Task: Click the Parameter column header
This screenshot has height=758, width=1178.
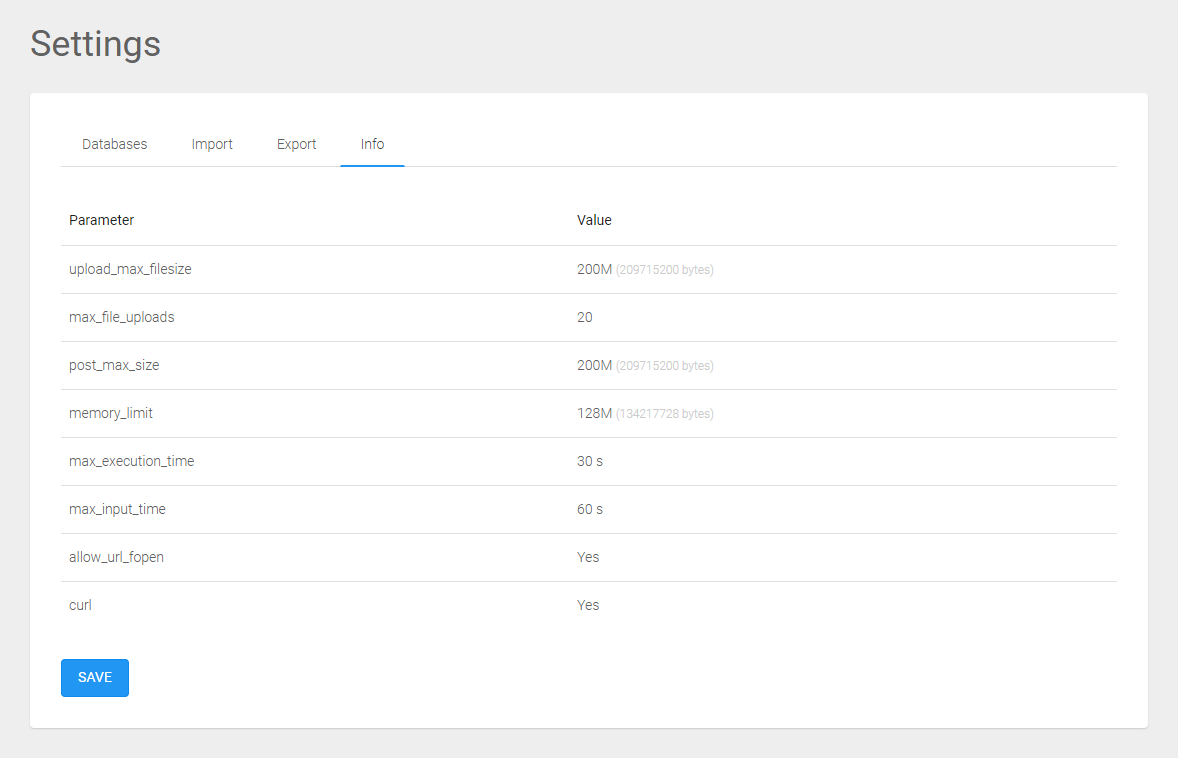Action: click(x=101, y=220)
